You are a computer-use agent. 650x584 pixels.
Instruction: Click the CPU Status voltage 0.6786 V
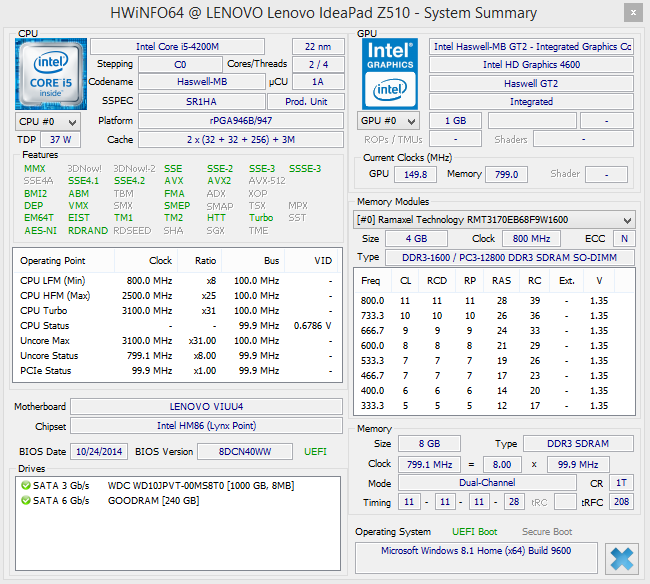(x=313, y=326)
